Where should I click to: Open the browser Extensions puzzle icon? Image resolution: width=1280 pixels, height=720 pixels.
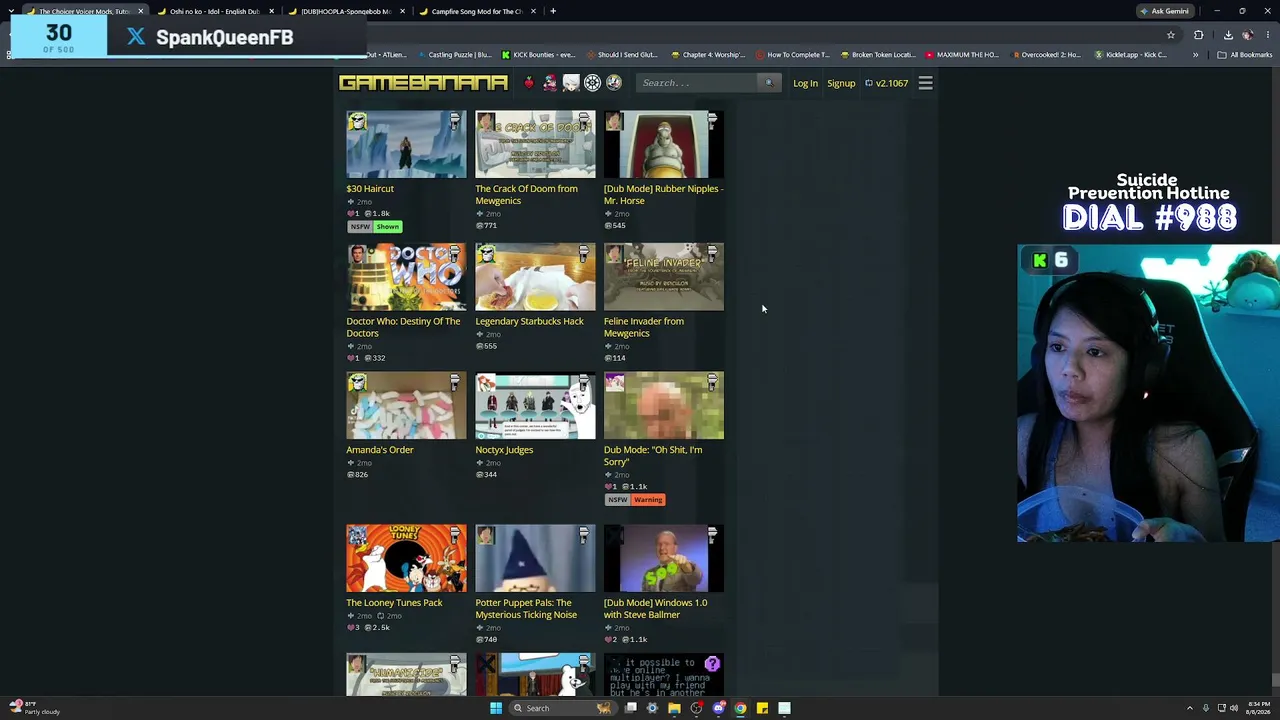(1199, 35)
